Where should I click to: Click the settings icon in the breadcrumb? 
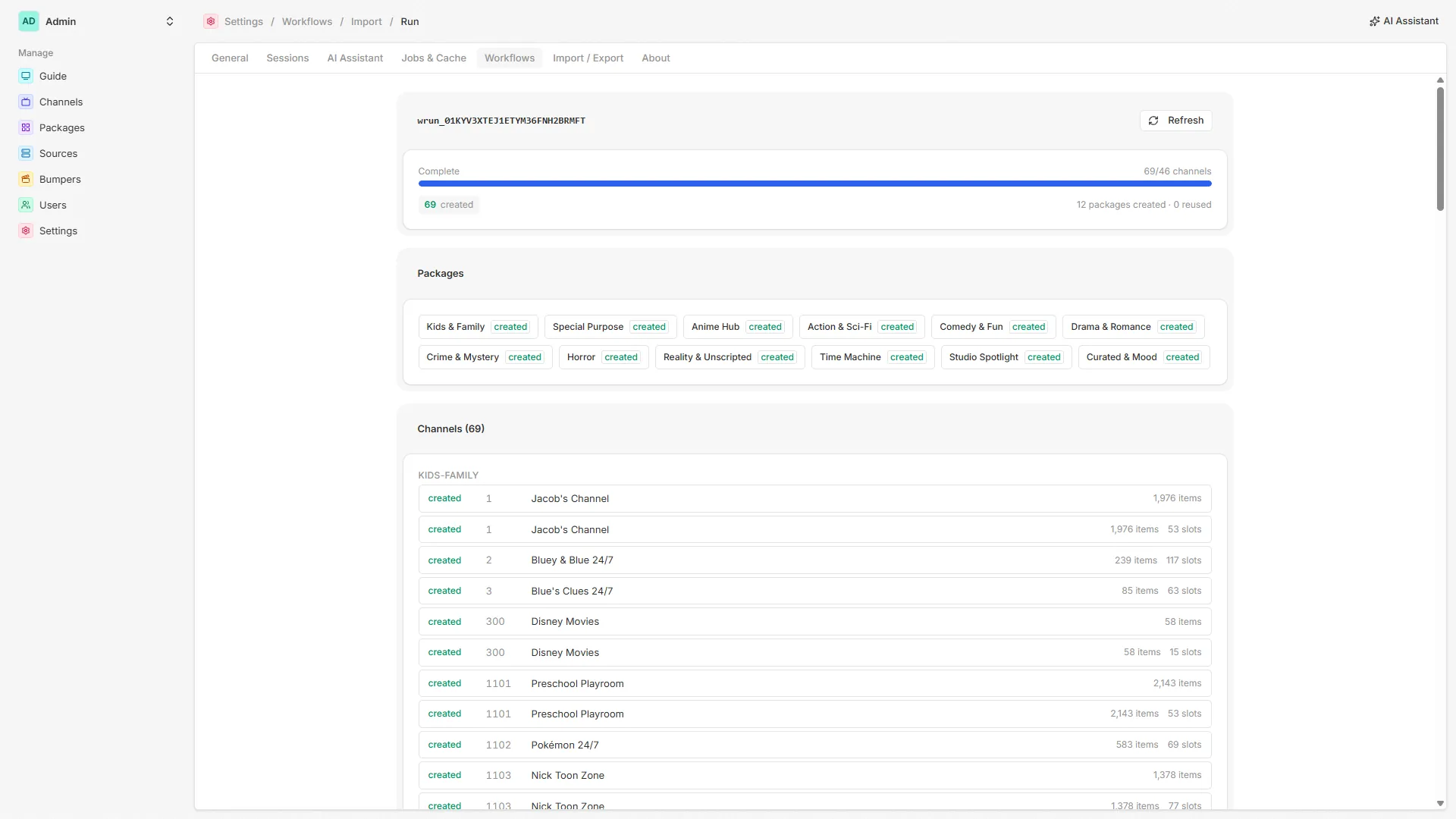(x=211, y=21)
